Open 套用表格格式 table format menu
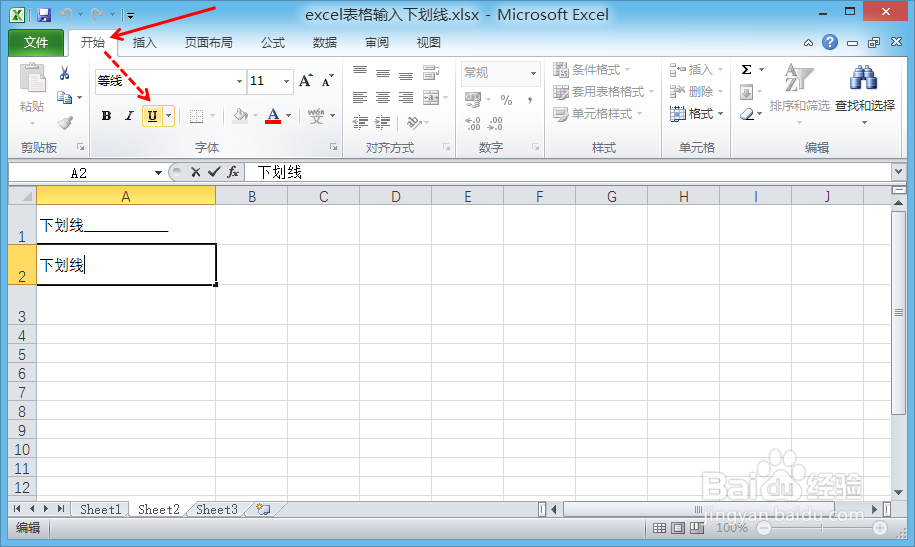Image resolution: width=915 pixels, height=547 pixels. coord(603,92)
